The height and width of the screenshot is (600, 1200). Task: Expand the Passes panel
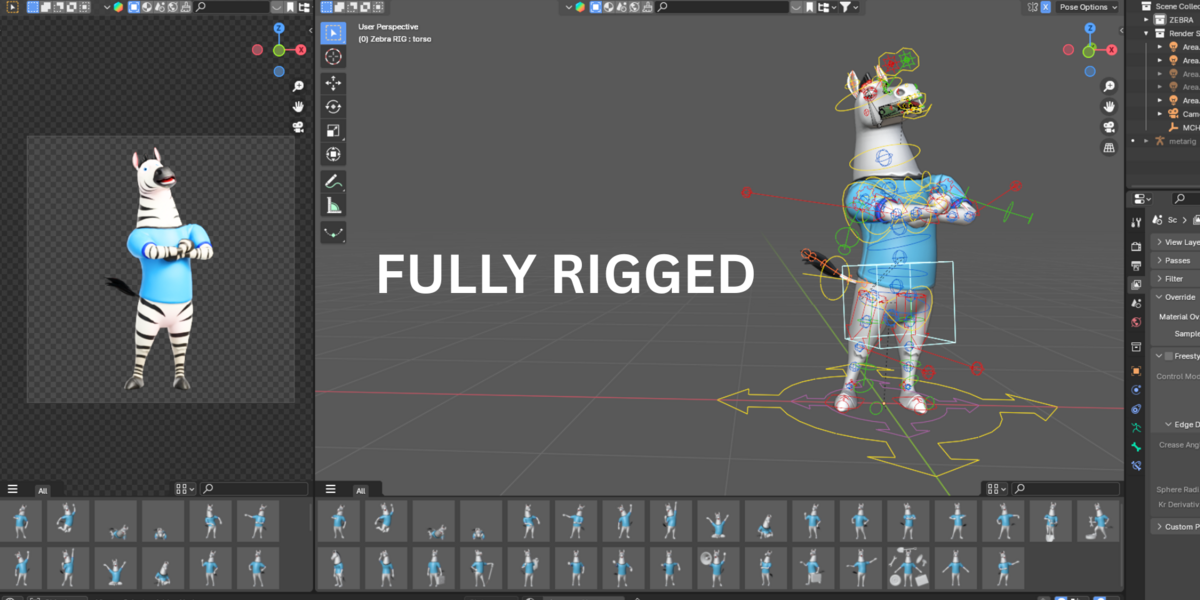coord(1175,260)
